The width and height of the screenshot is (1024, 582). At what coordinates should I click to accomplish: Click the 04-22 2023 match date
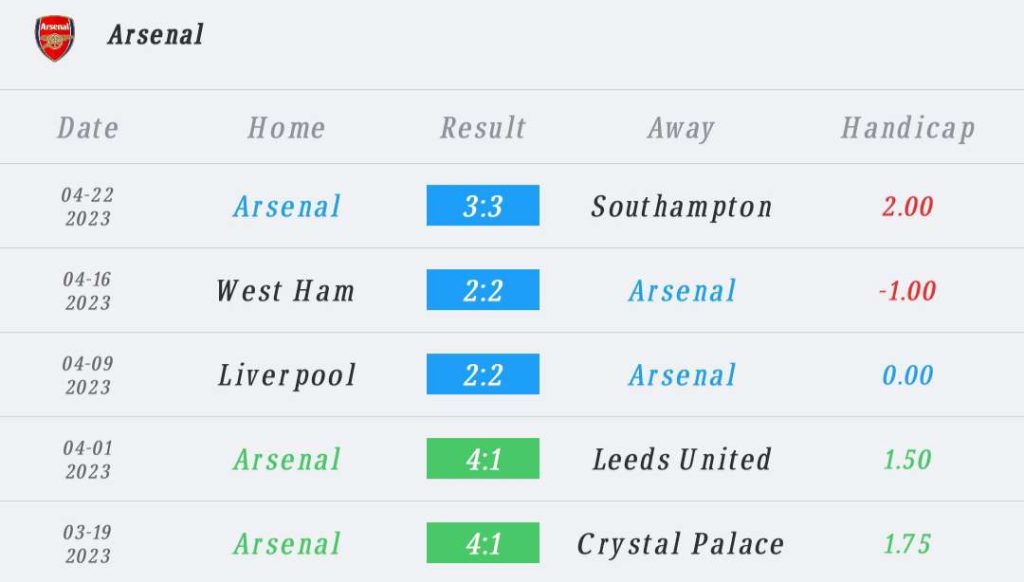[88, 206]
